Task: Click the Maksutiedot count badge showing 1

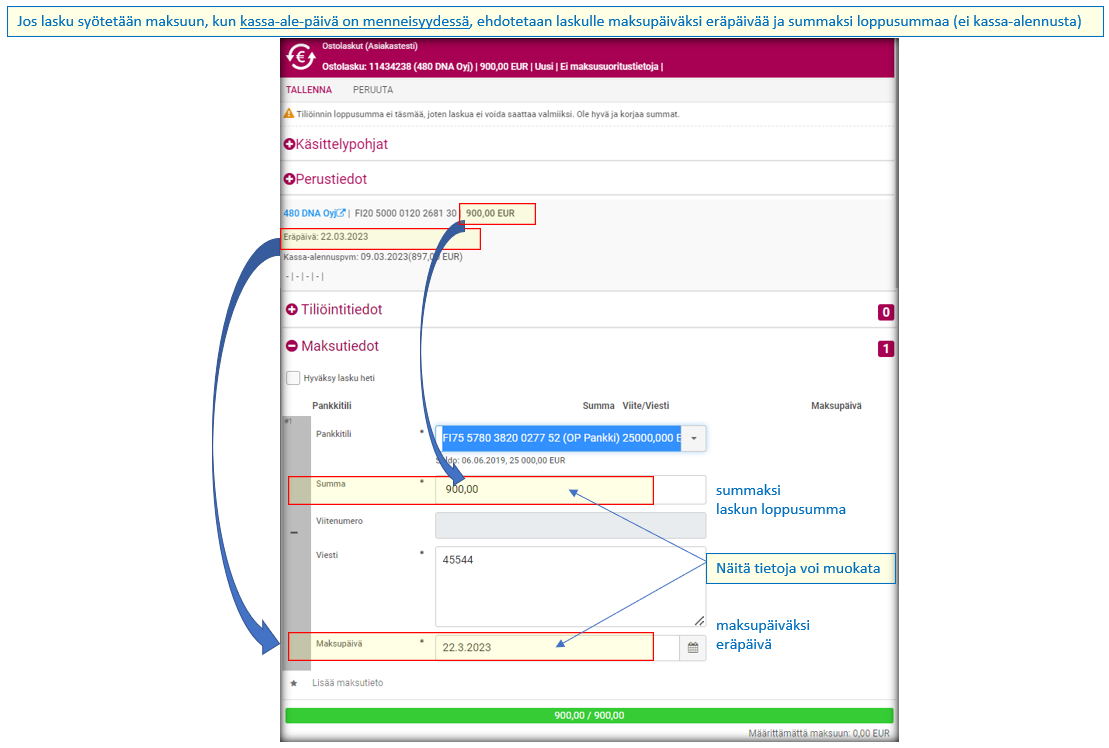Action: (x=885, y=349)
